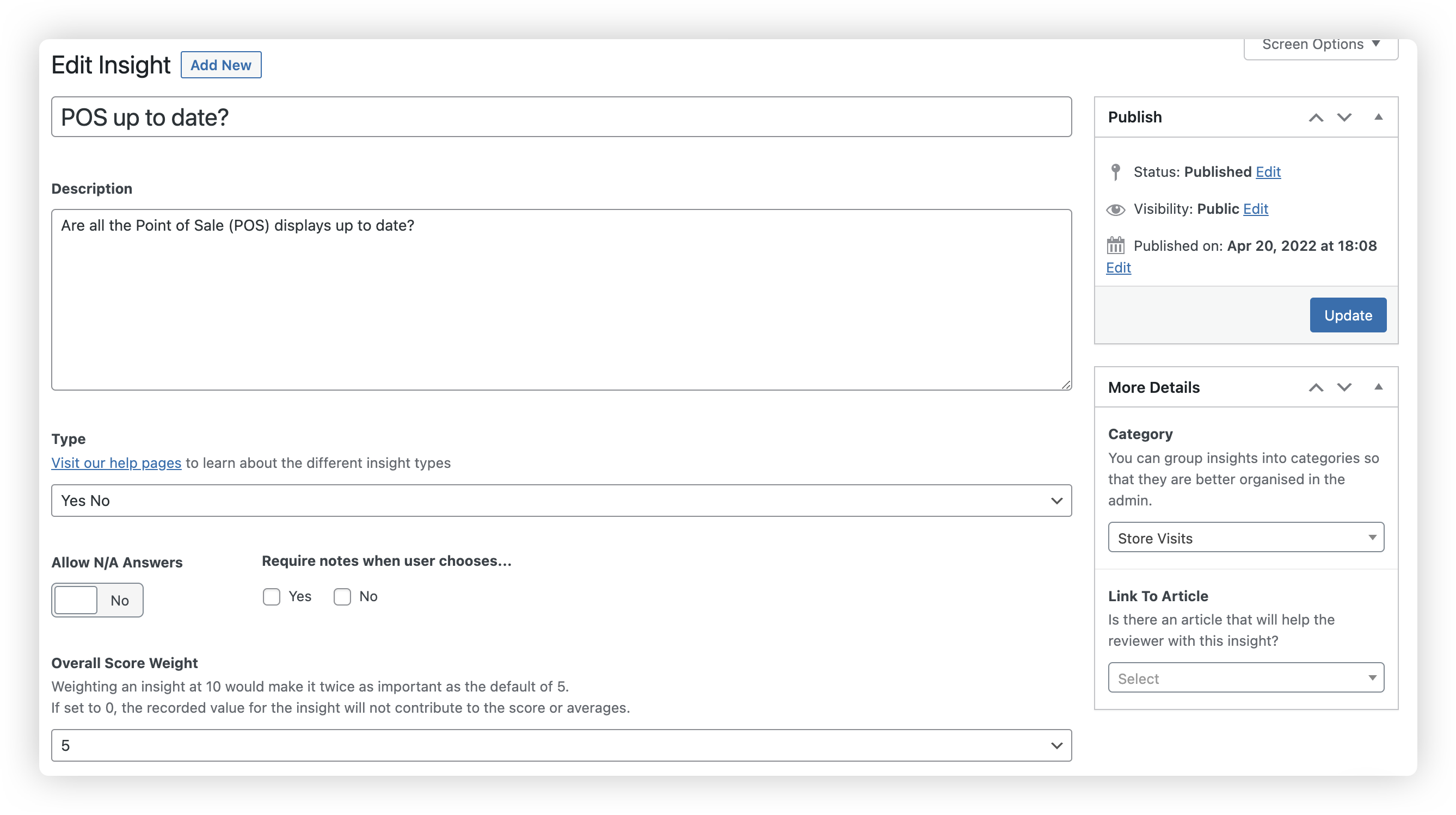Click the Add New button
The width and height of the screenshot is (1456, 815).
[x=220, y=65]
